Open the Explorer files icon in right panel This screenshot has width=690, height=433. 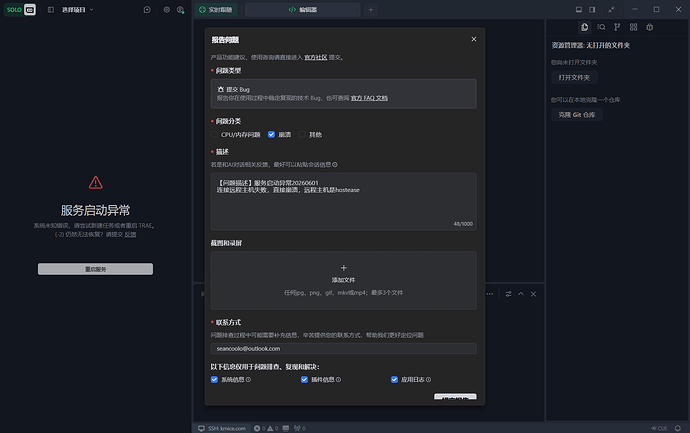click(584, 27)
